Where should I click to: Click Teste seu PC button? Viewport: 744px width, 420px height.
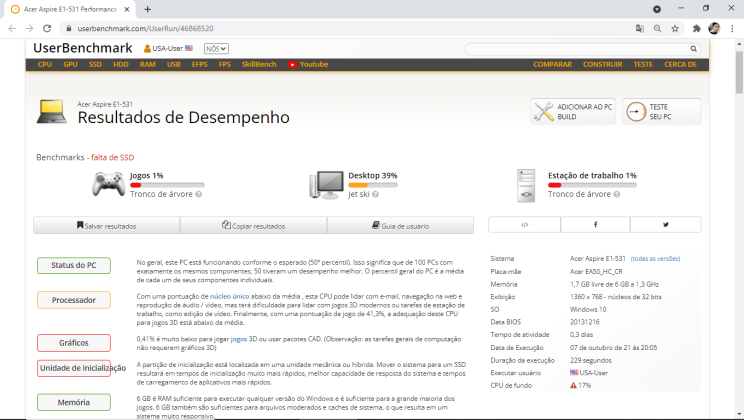point(661,112)
